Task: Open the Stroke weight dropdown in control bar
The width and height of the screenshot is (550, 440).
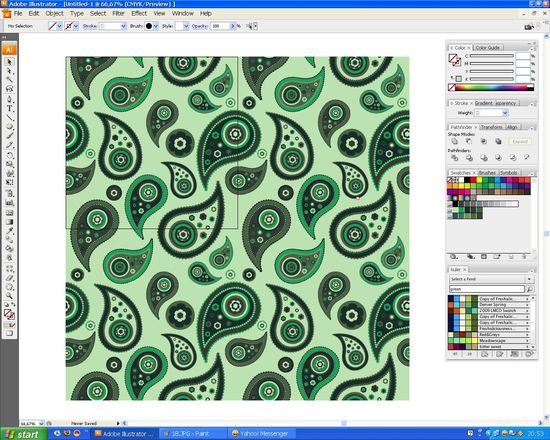Action: point(123,26)
